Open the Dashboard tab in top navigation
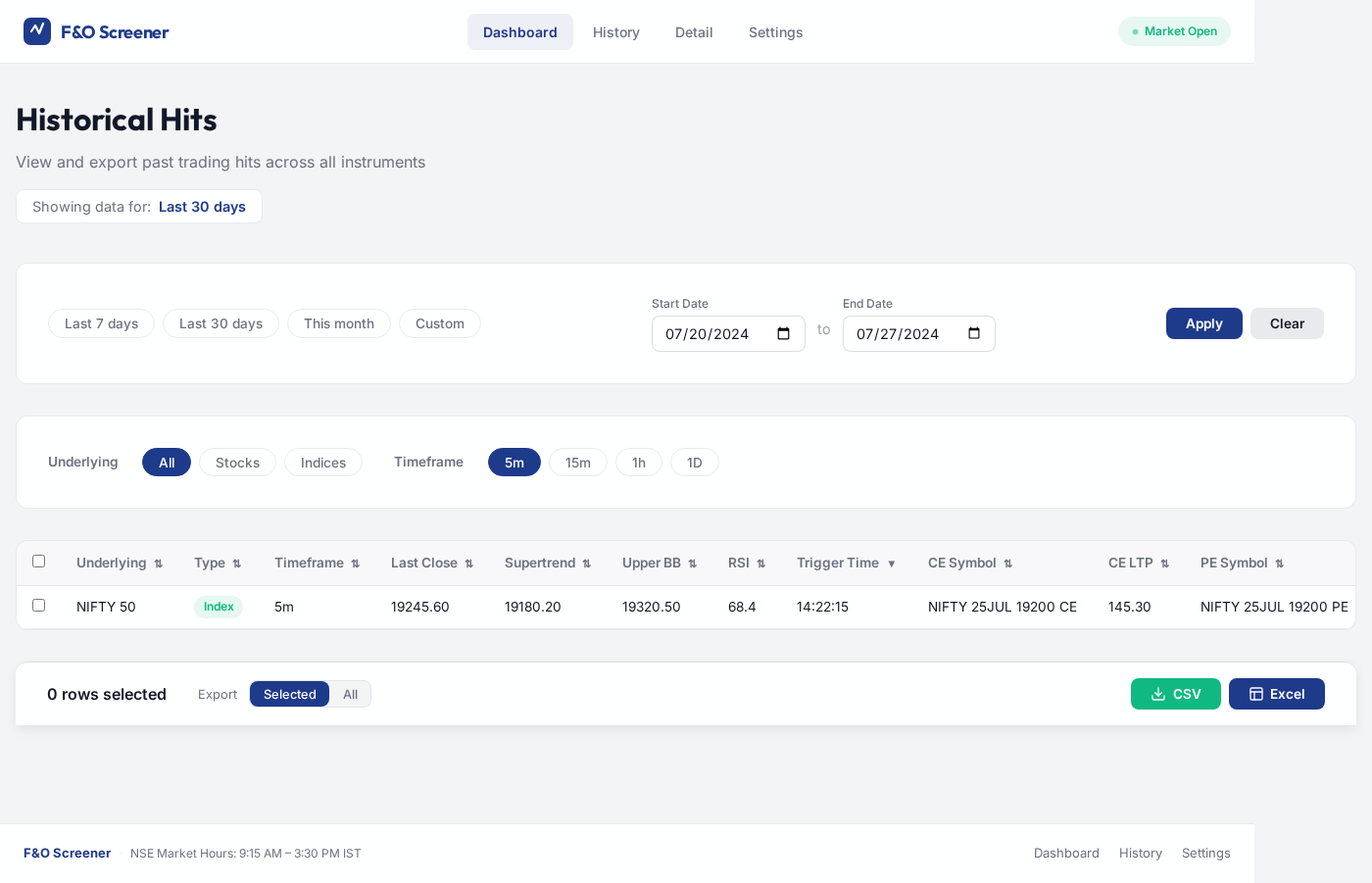 coord(520,32)
